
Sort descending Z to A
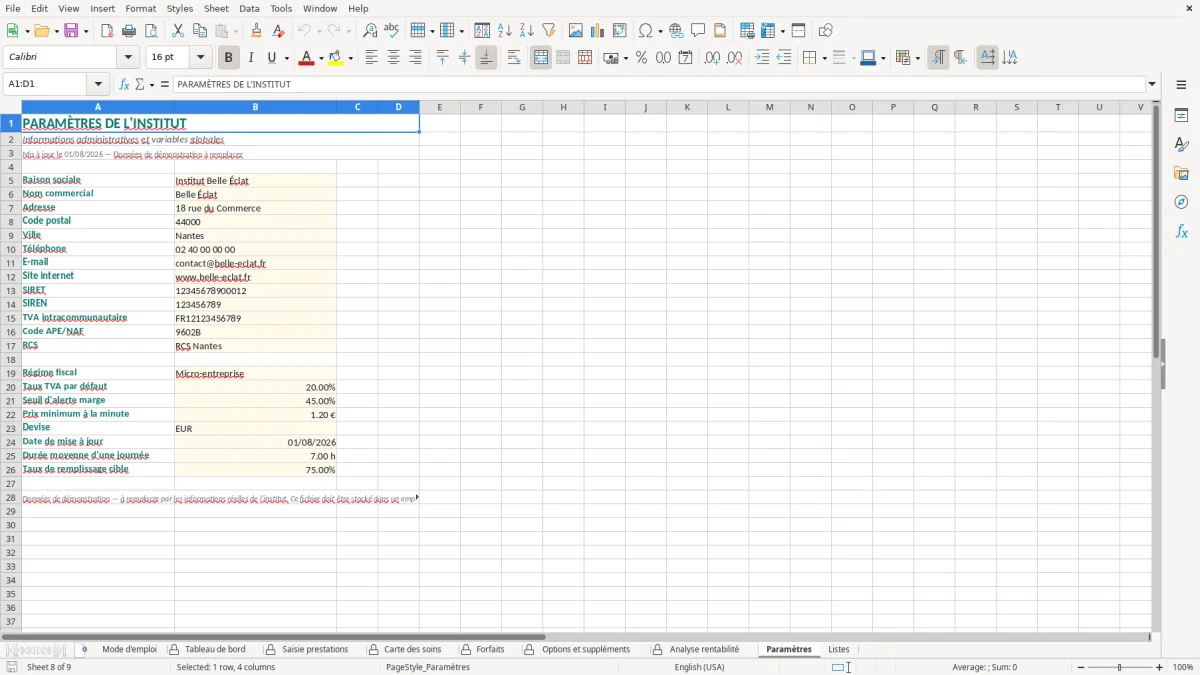pyautogui.click(x=527, y=31)
